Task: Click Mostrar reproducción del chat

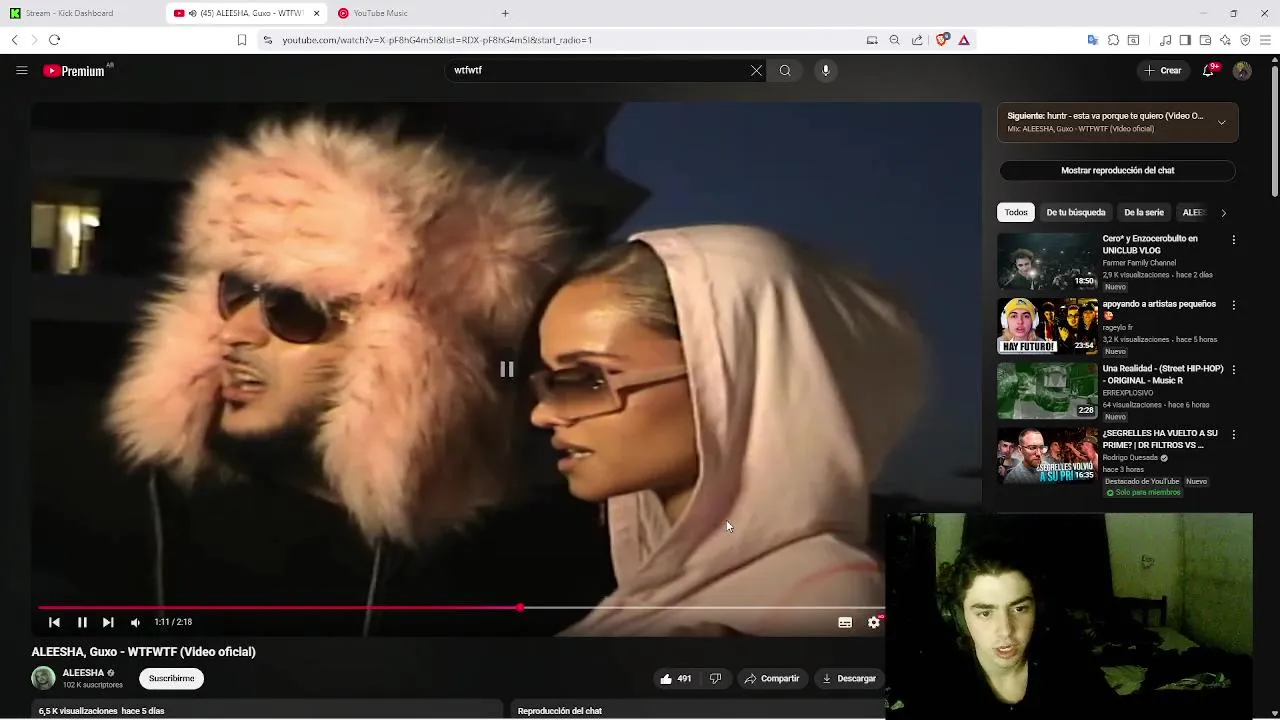Action: (x=1117, y=170)
